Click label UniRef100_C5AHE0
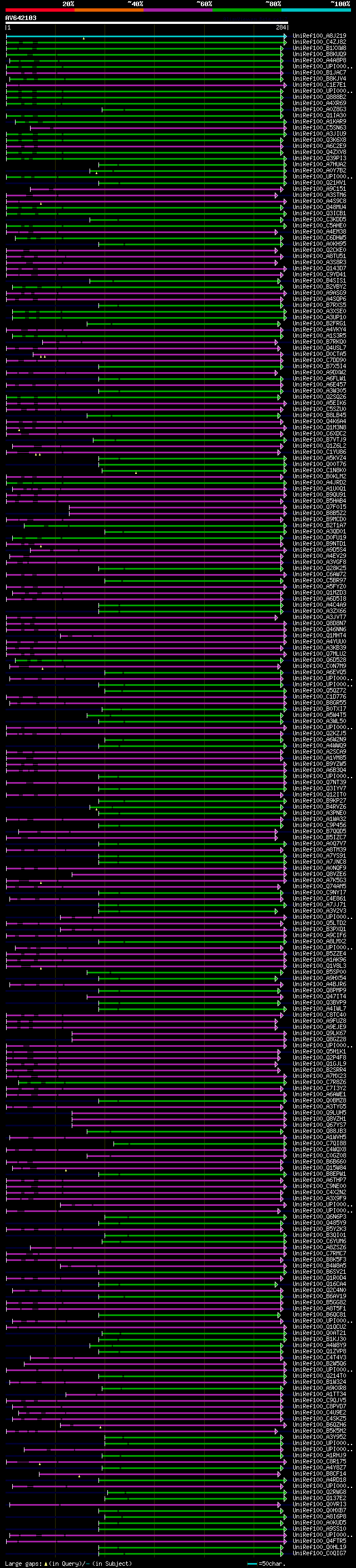Image resolution: width=356 pixels, height=1568 pixels. pyautogui.click(x=319, y=225)
